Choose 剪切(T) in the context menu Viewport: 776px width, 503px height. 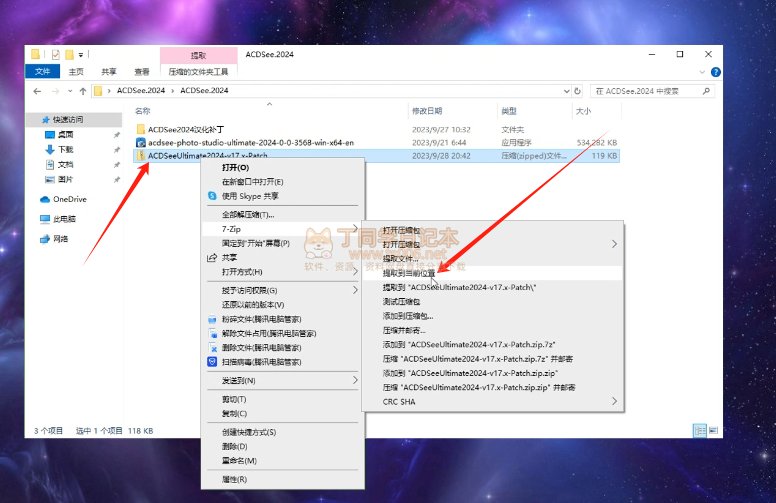point(283,399)
